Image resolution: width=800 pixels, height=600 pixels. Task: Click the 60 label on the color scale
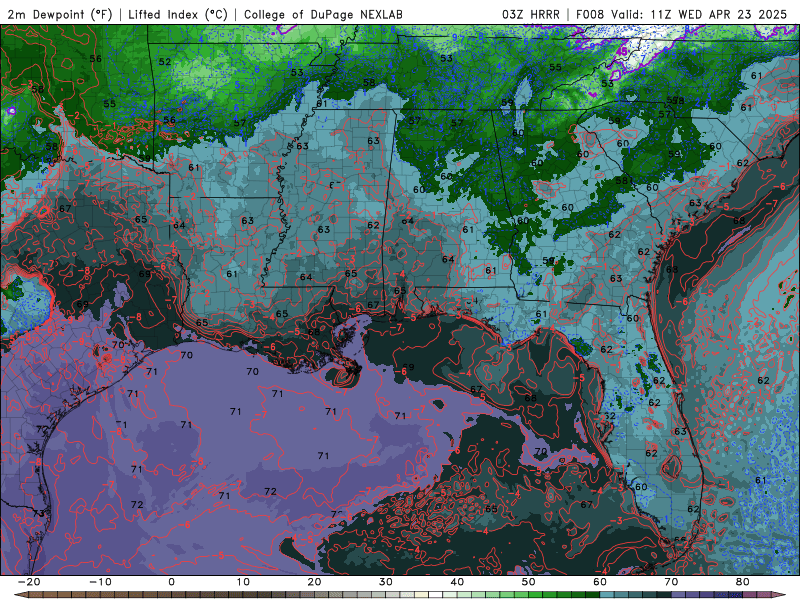[x=600, y=582]
